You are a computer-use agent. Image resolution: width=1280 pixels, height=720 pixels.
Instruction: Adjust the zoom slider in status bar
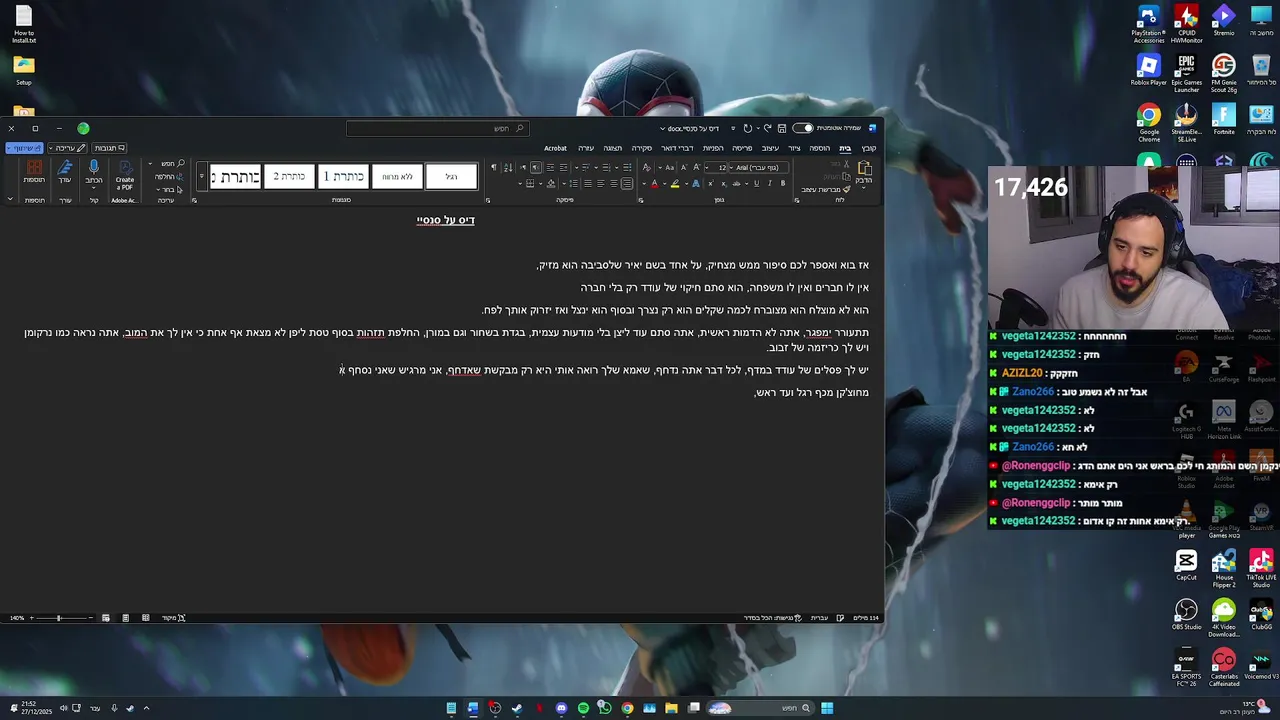pos(58,618)
